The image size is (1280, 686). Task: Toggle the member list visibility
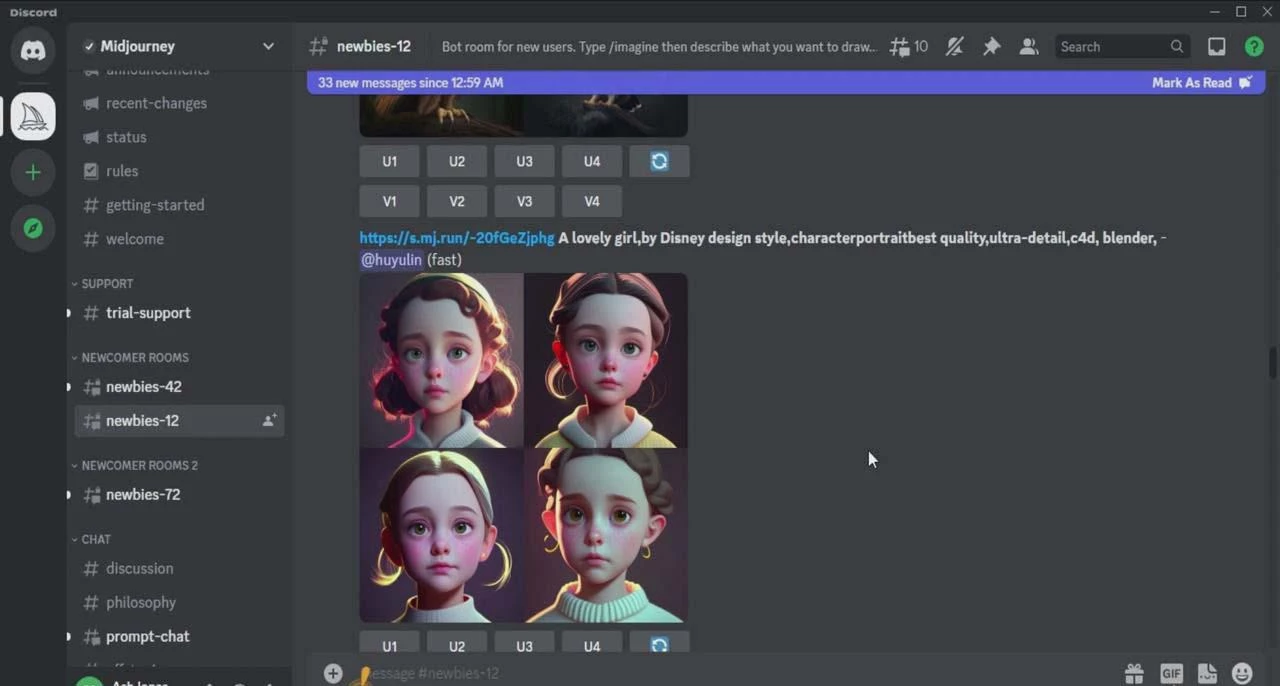pyautogui.click(x=1028, y=47)
